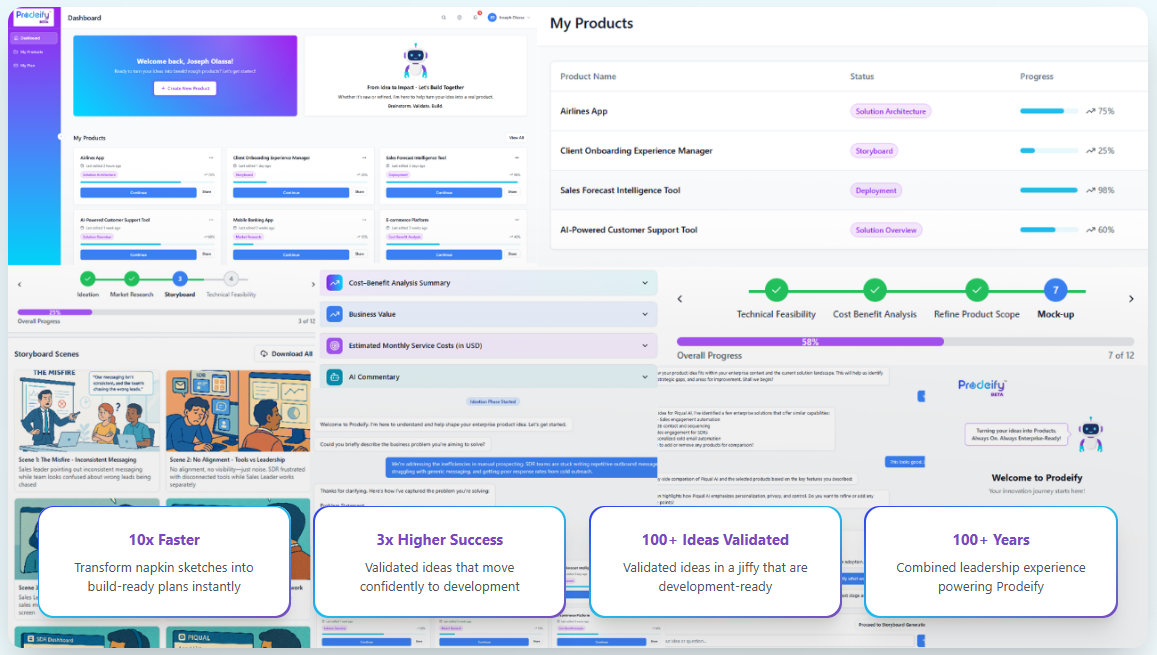Expand Estimated Monthly Service Costs section
This screenshot has height=655, width=1157.
645,345
